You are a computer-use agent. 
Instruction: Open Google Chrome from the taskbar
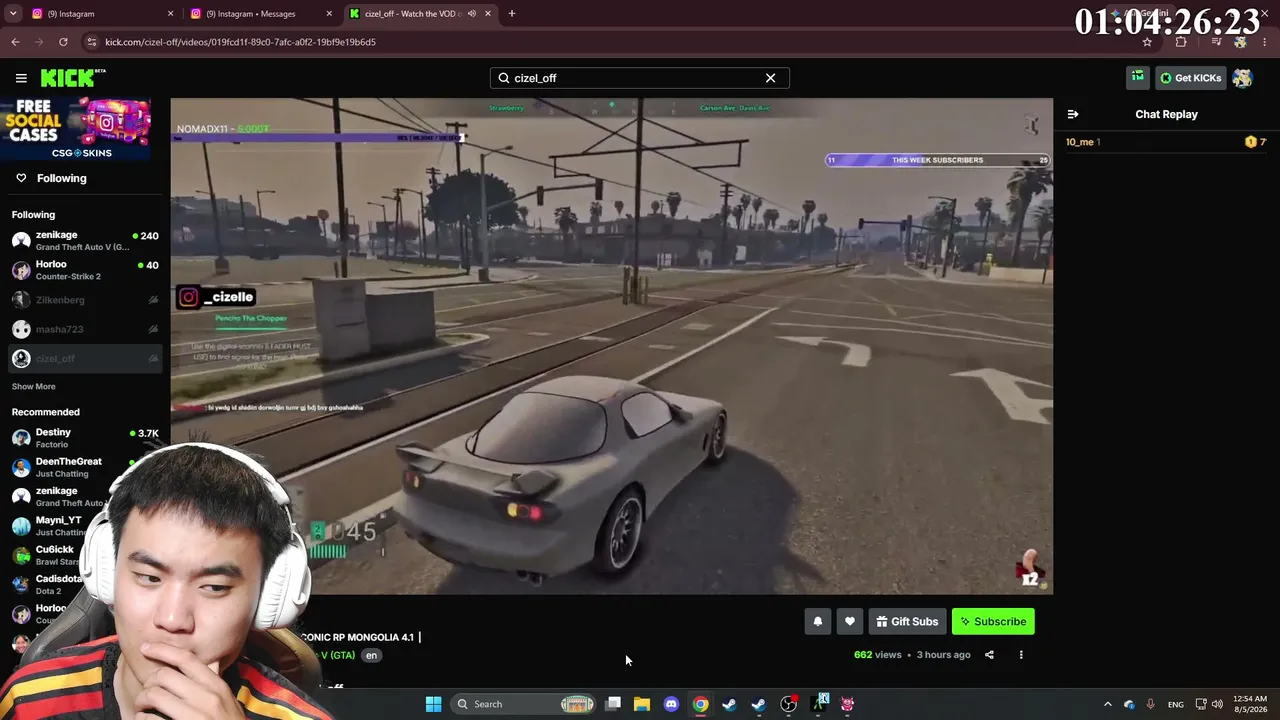click(700, 704)
